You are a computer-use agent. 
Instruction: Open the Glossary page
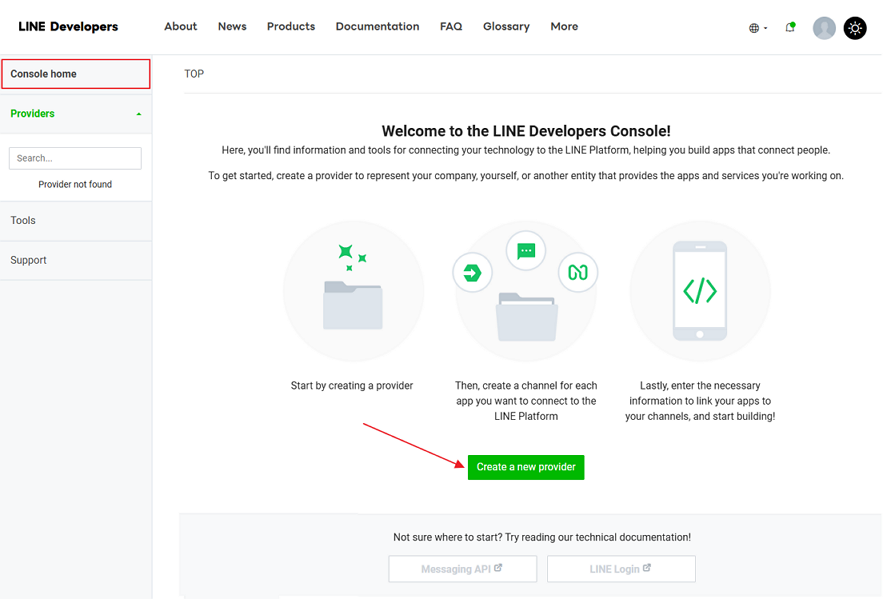click(506, 27)
